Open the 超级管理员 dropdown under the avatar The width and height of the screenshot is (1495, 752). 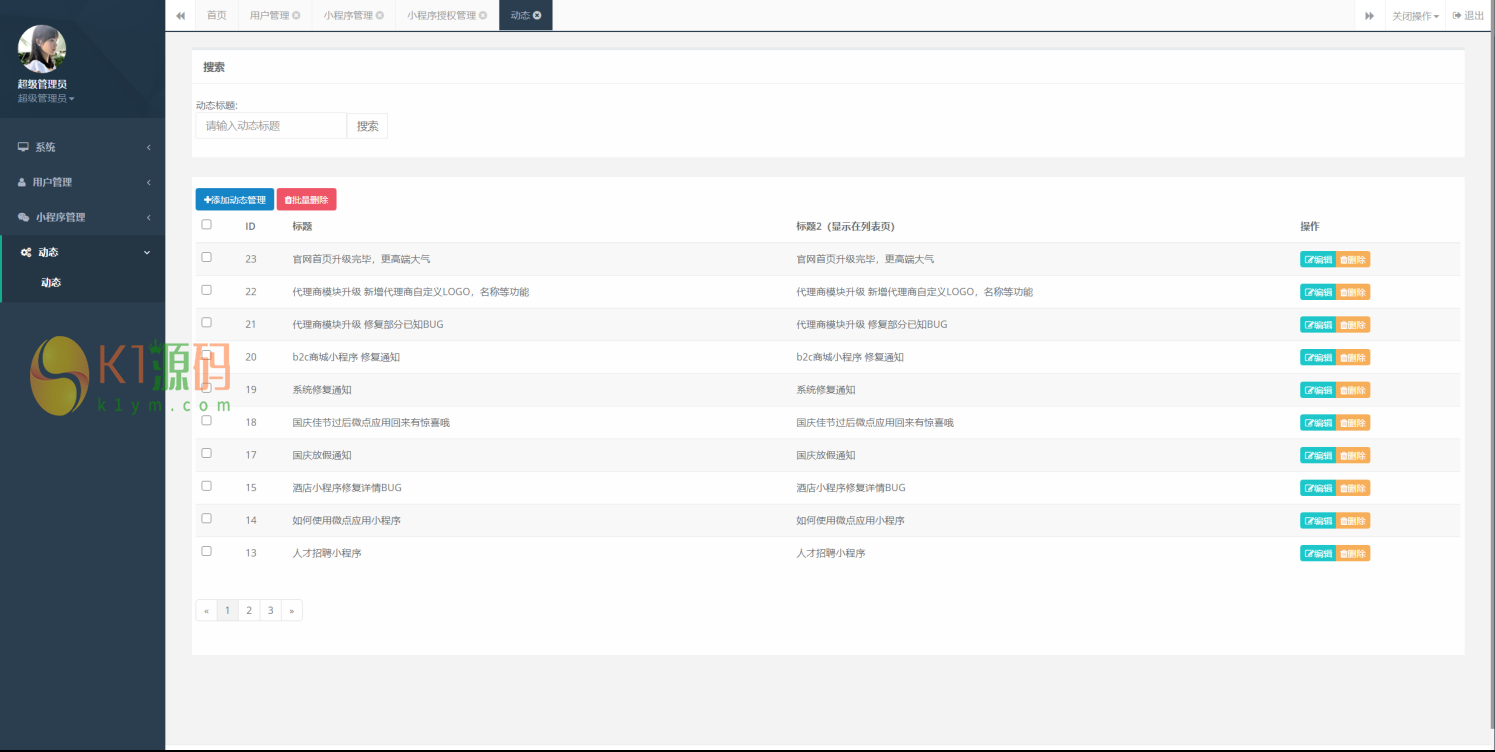pyautogui.click(x=46, y=98)
